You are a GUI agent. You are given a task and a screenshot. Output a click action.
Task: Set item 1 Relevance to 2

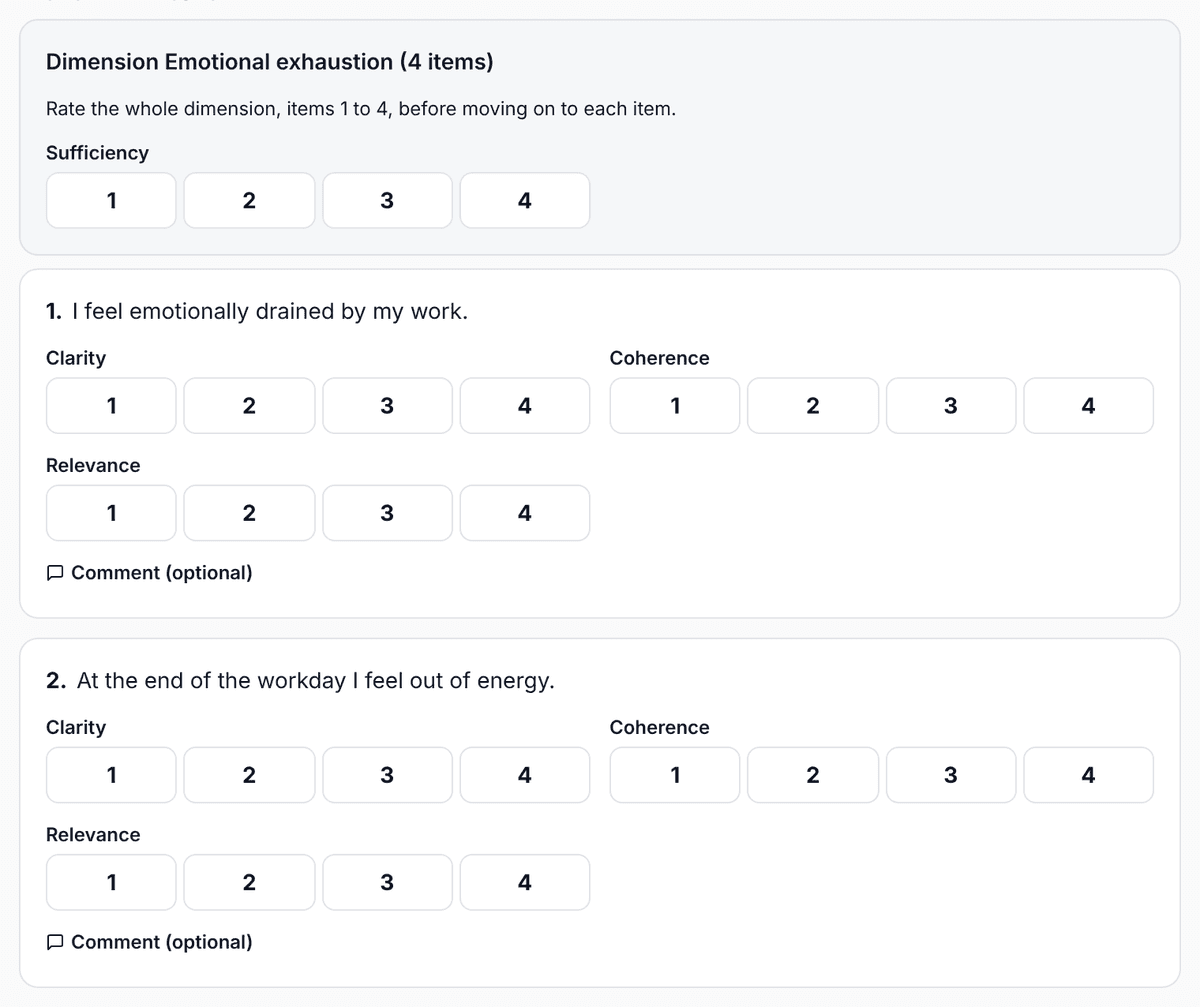[249, 513]
